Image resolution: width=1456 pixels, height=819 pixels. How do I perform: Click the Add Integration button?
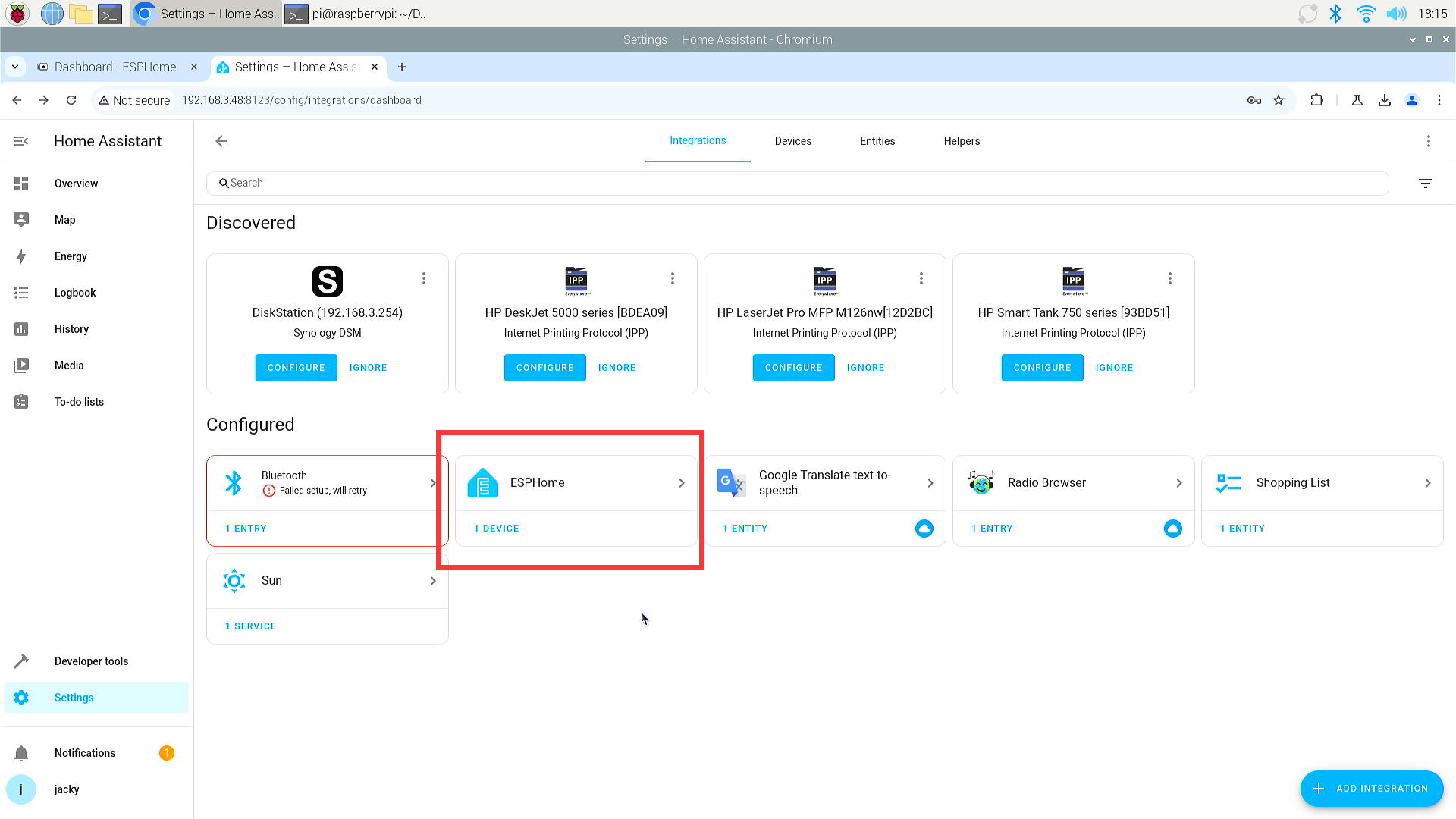(1372, 789)
